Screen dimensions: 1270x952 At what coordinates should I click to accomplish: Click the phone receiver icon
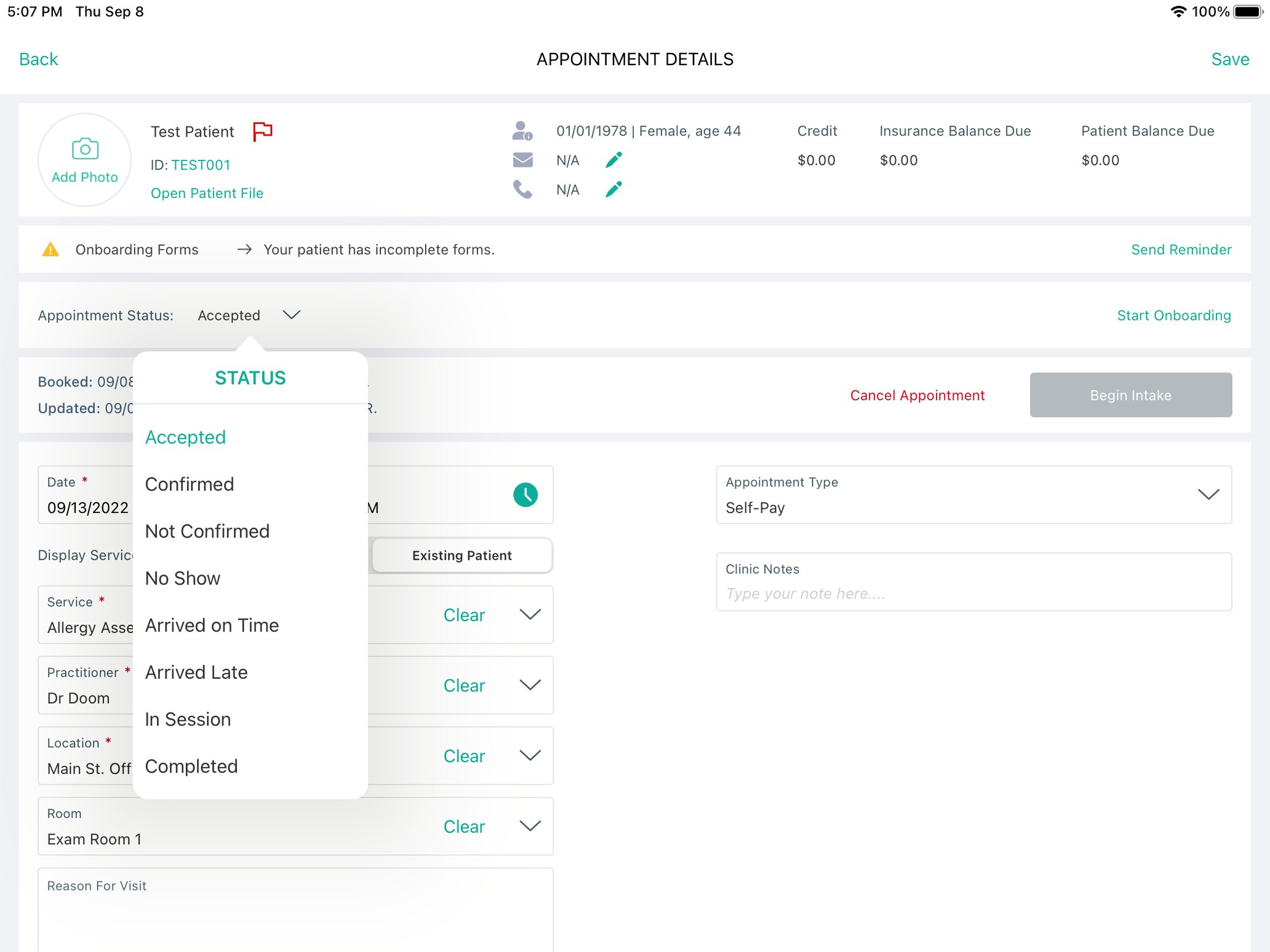pyautogui.click(x=522, y=189)
